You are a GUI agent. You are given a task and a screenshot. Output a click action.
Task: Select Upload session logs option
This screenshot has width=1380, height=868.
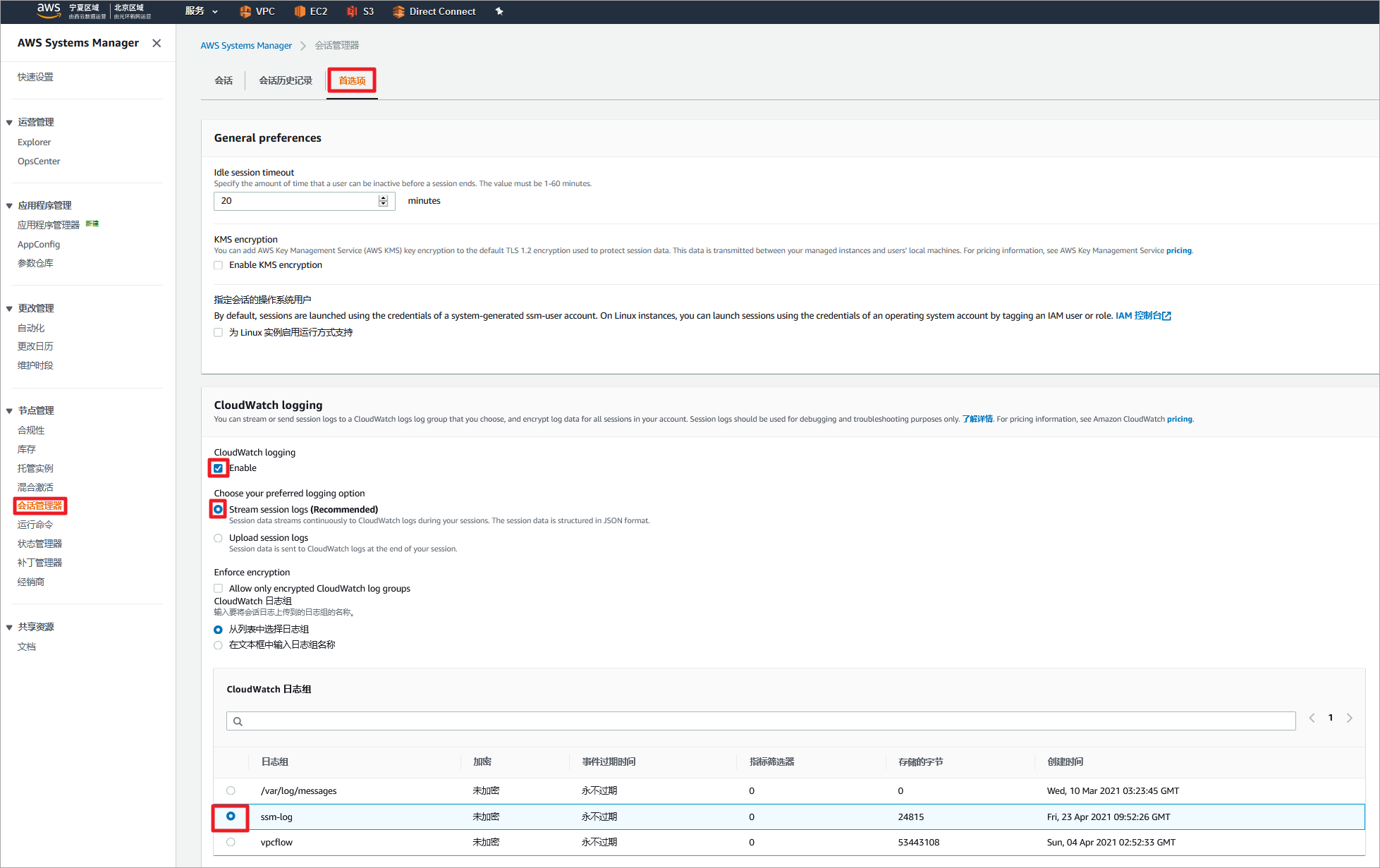[218, 538]
